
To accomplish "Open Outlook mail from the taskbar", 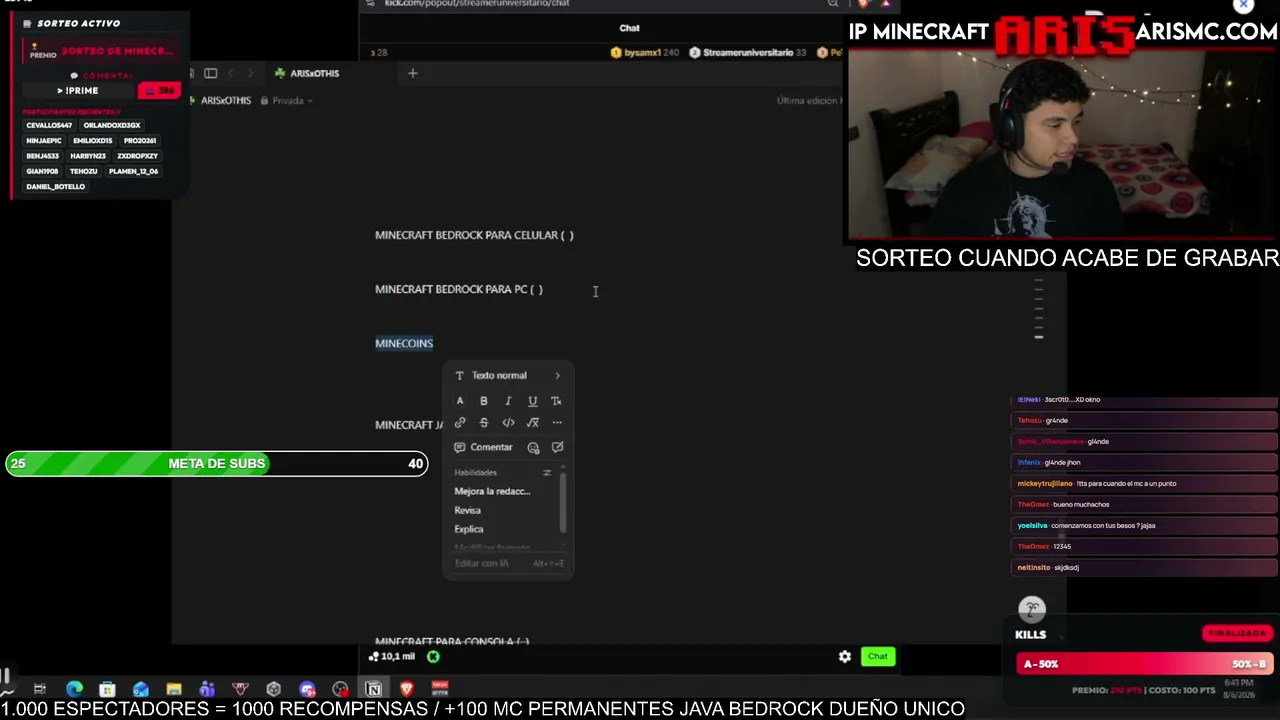I will tap(141, 689).
